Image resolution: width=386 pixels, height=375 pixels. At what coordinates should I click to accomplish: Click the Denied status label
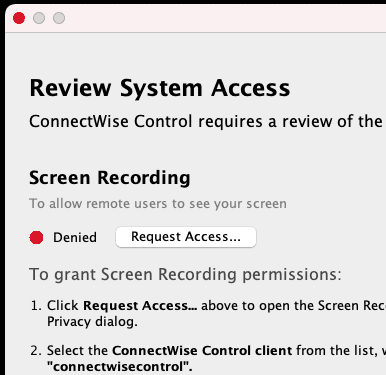(x=75, y=238)
